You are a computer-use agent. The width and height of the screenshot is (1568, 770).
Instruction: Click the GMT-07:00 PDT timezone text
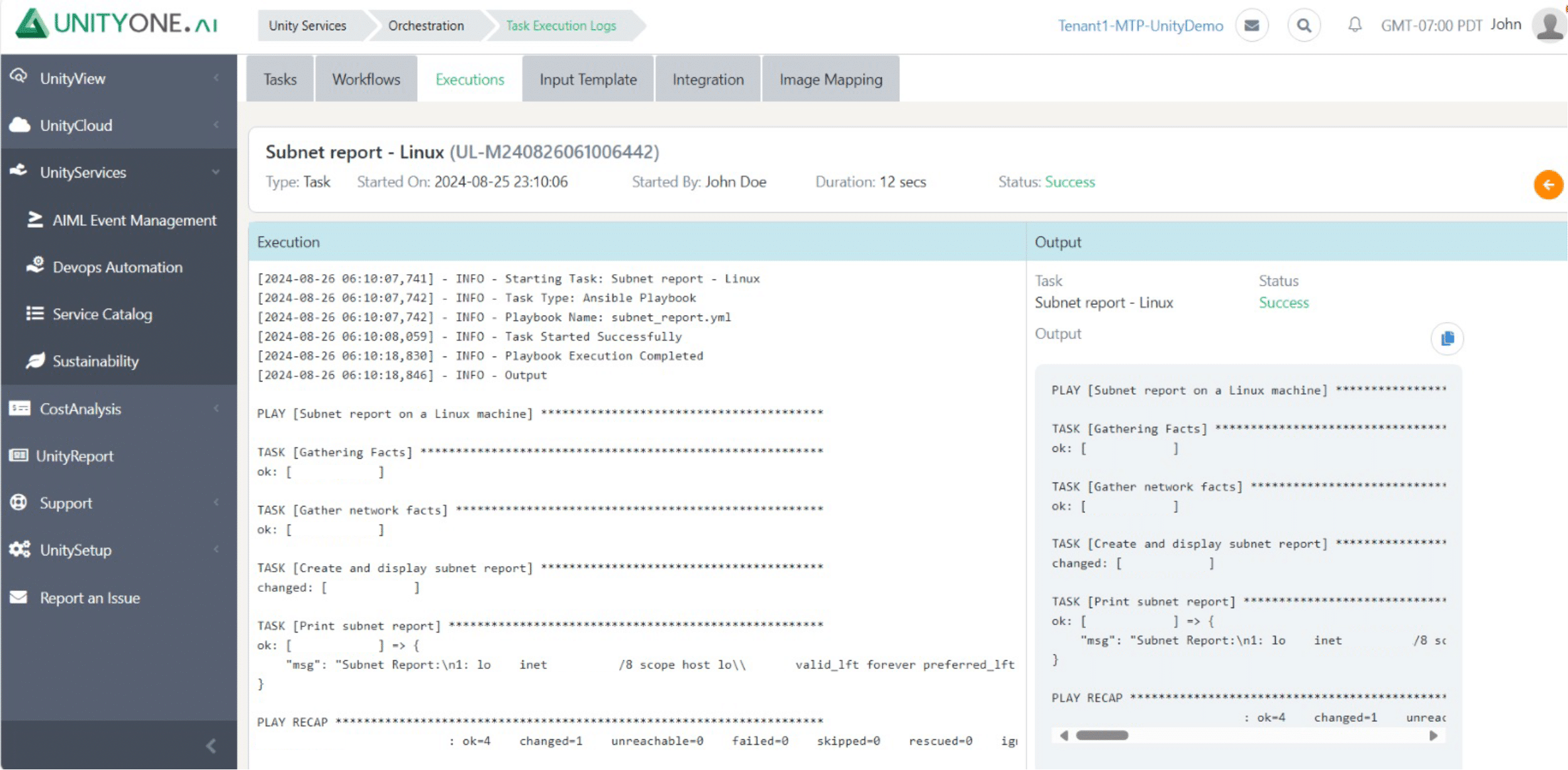(1431, 26)
